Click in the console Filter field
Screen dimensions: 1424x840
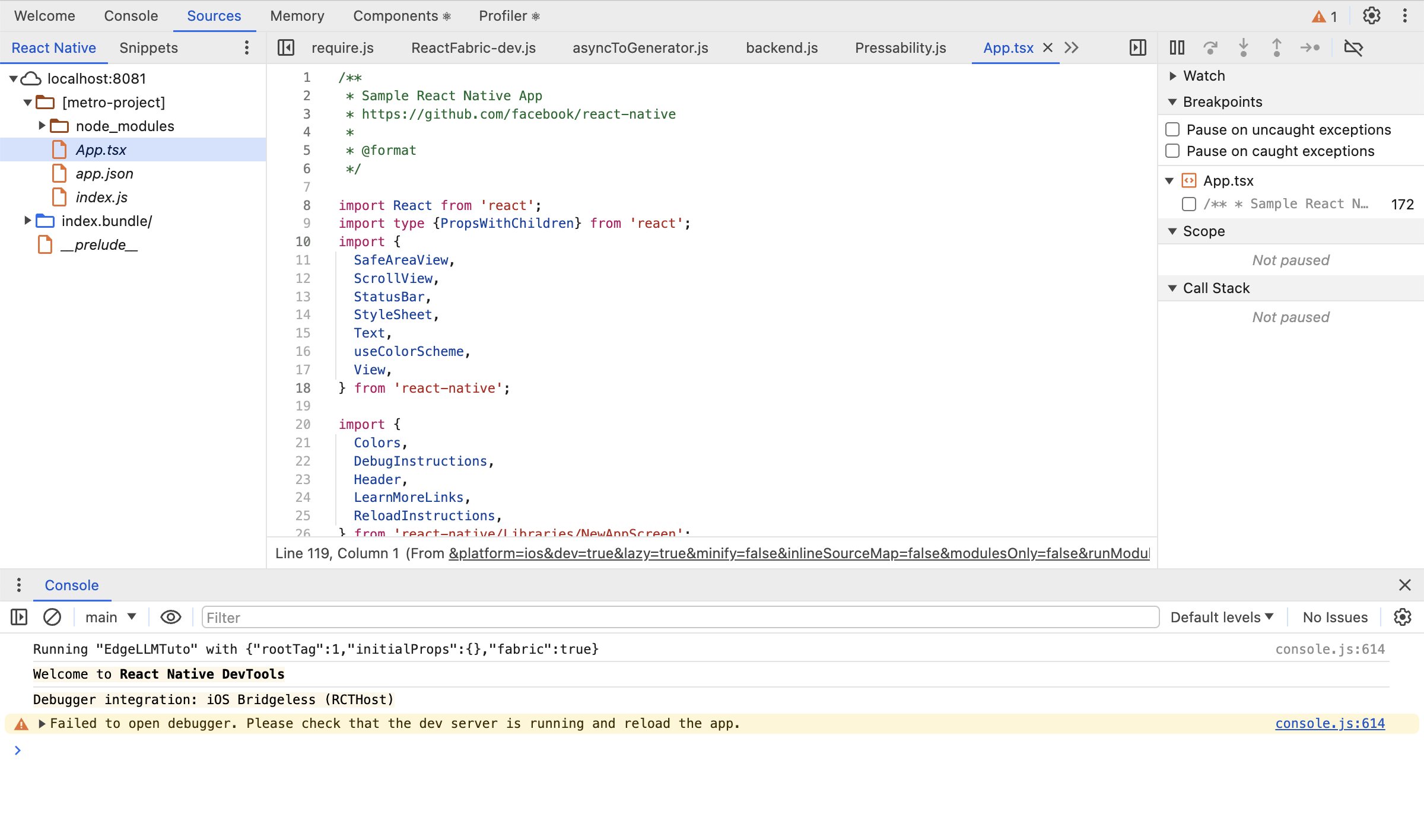[x=680, y=618]
